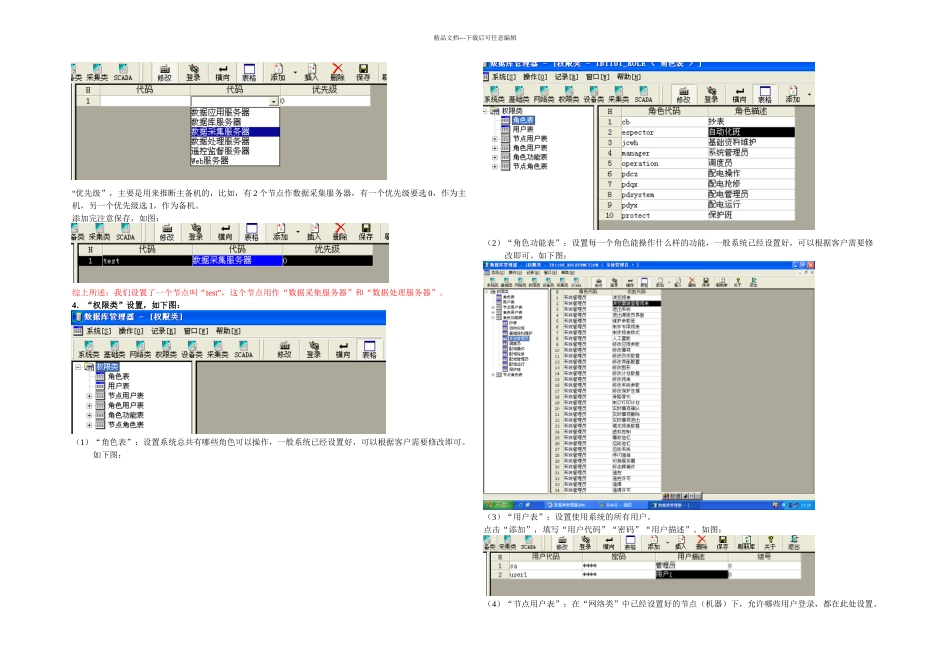Choose Web服务器 from the dropdown list
Image resolution: width=950 pixels, height=672 pixels.
210,161
